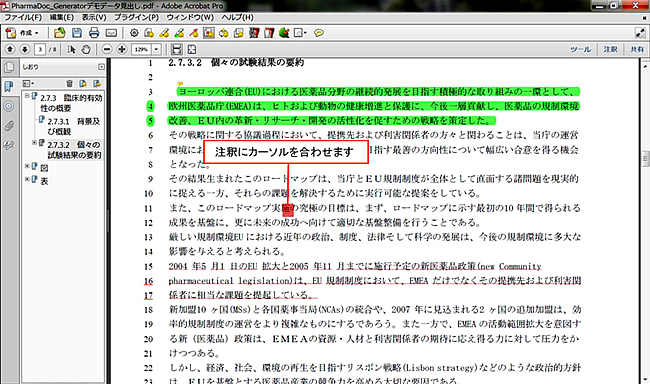Toggle the Page Thumbnails panel icon
Viewport: 650px width, 384px height.
tap(9, 67)
